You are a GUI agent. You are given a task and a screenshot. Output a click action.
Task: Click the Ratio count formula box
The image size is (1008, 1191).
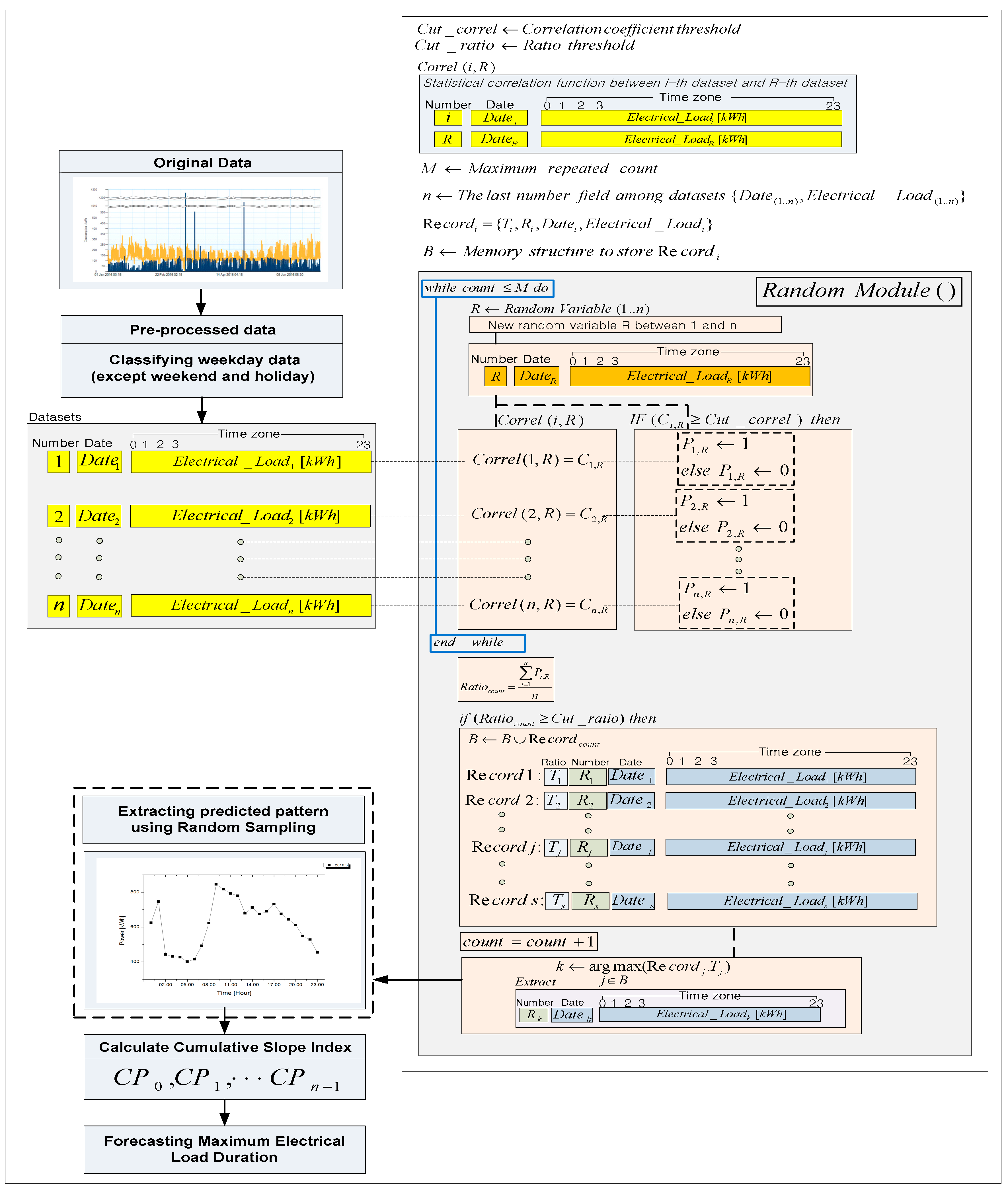pos(506,679)
